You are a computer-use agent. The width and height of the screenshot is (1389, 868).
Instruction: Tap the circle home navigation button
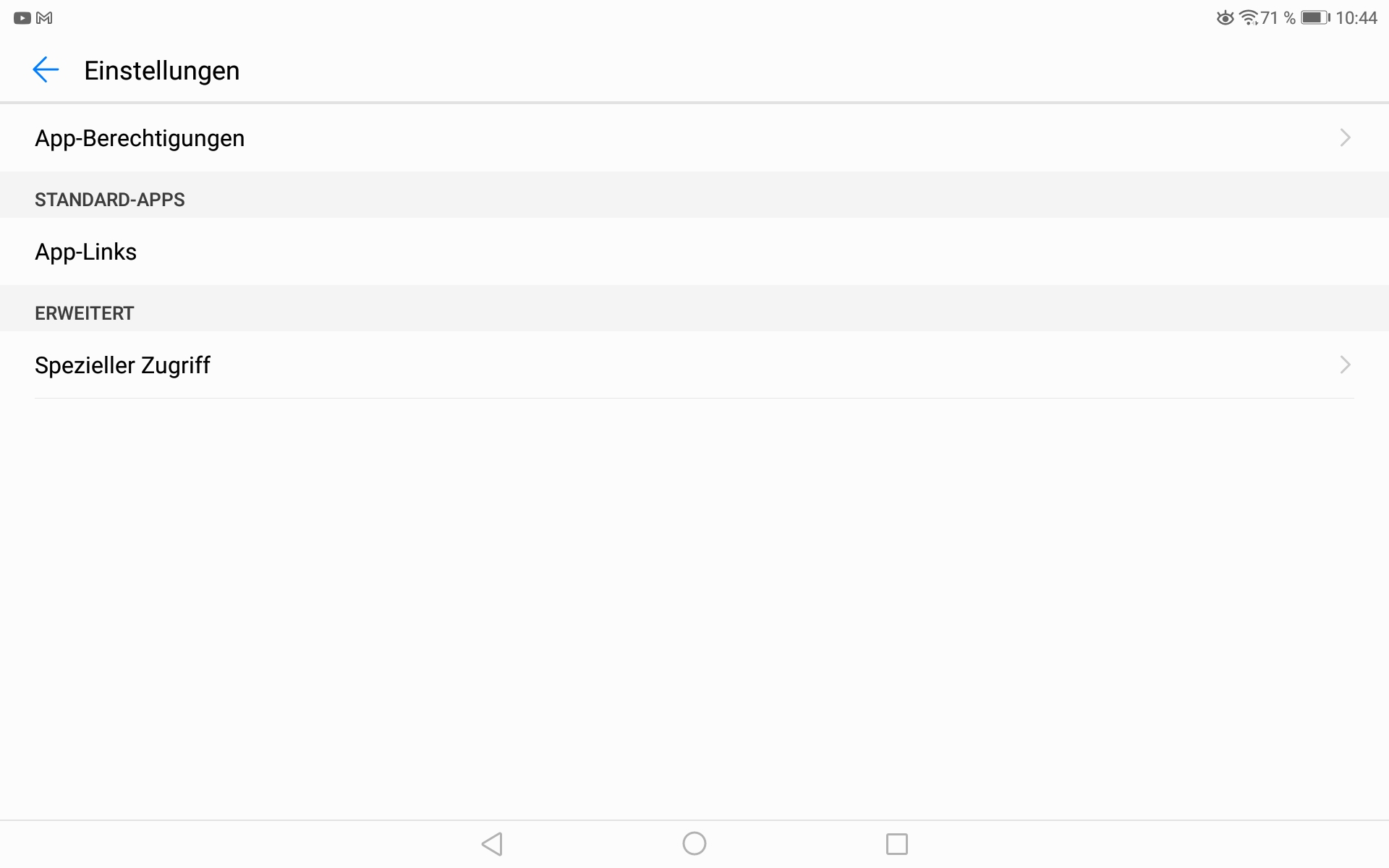694,843
